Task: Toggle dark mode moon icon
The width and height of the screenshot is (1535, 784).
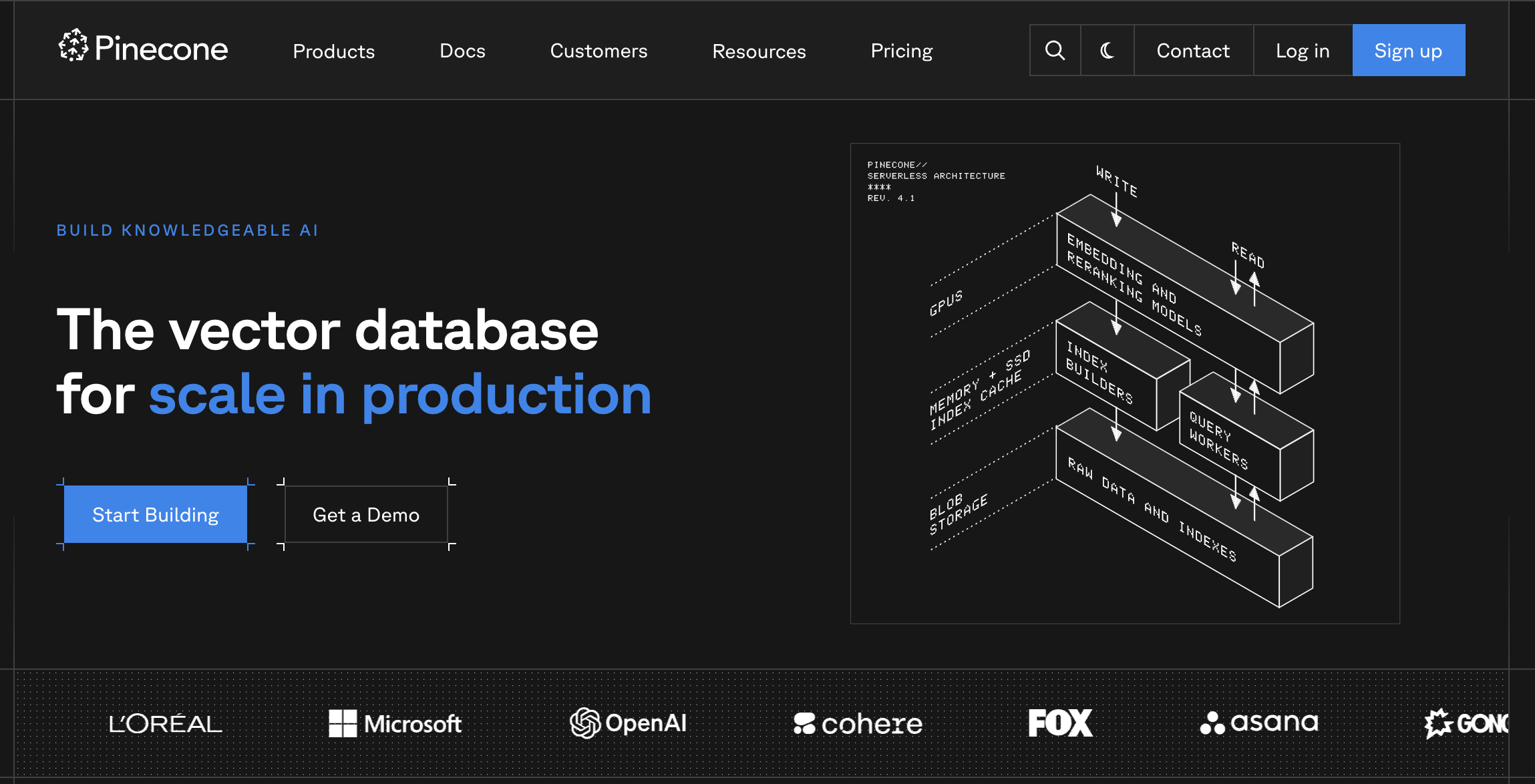Action: click(x=1107, y=51)
